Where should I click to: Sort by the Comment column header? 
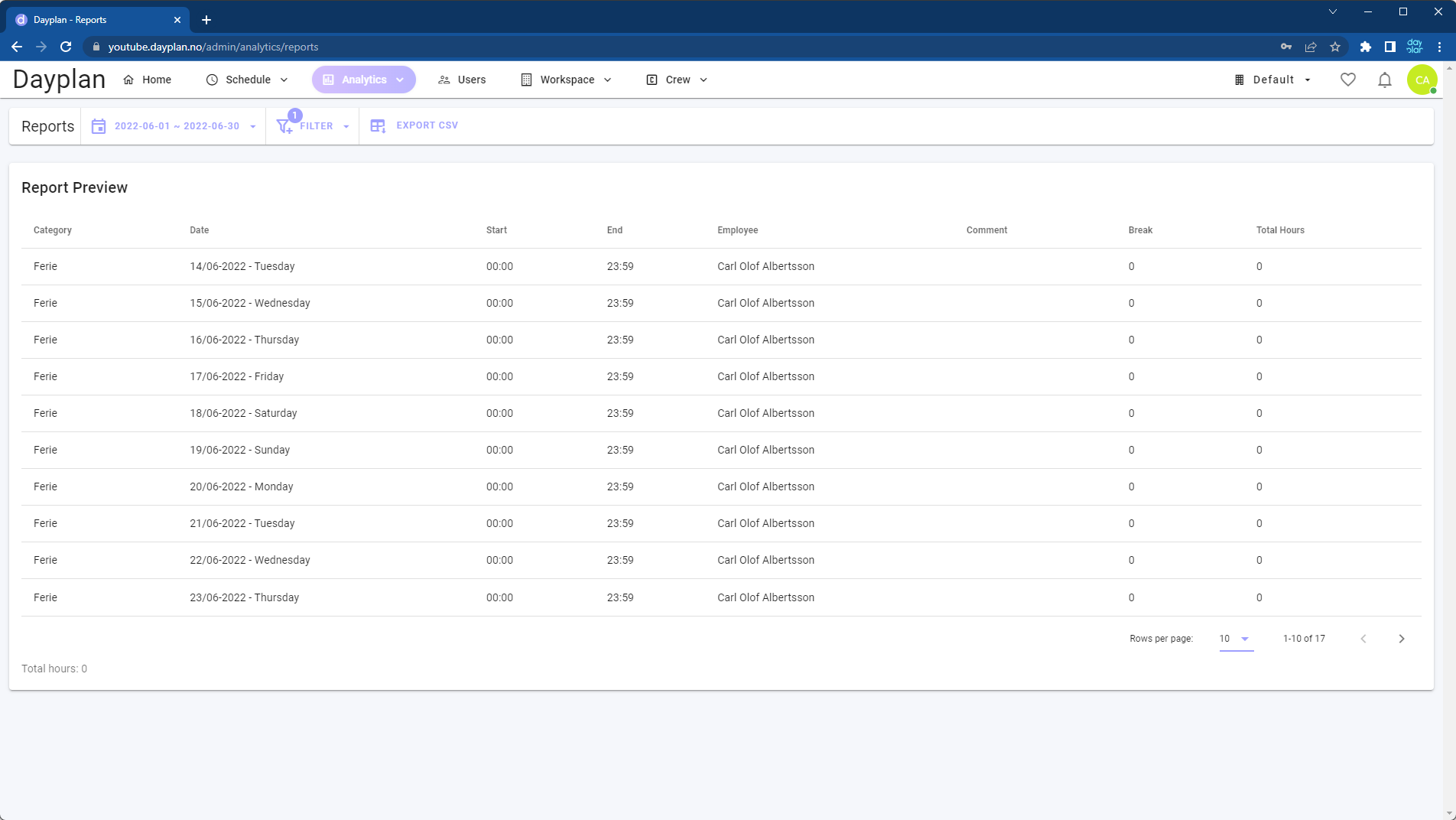tap(986, 230)
